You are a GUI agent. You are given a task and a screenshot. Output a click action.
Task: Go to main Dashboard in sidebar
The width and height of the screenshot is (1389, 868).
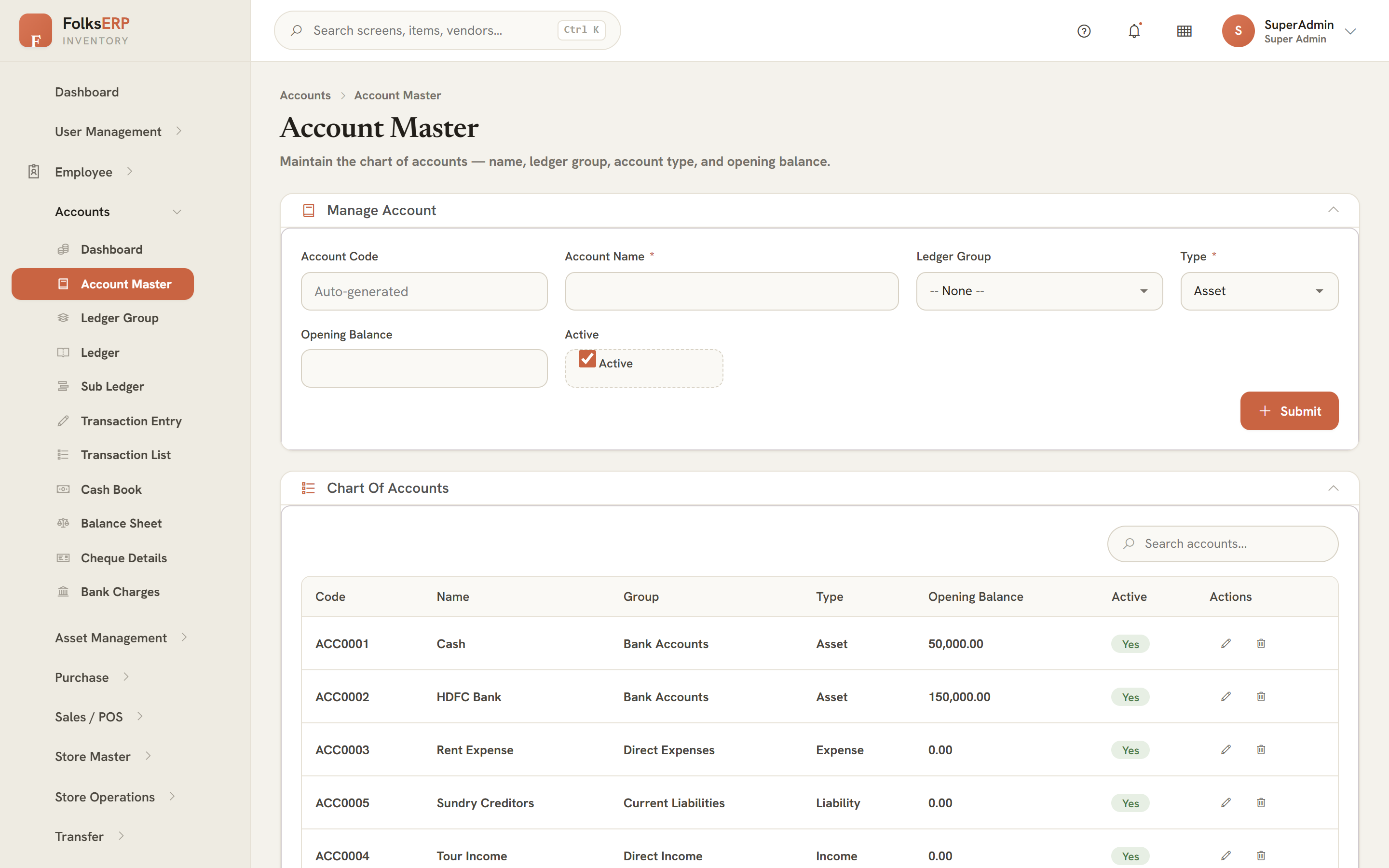tap(87, 92)
